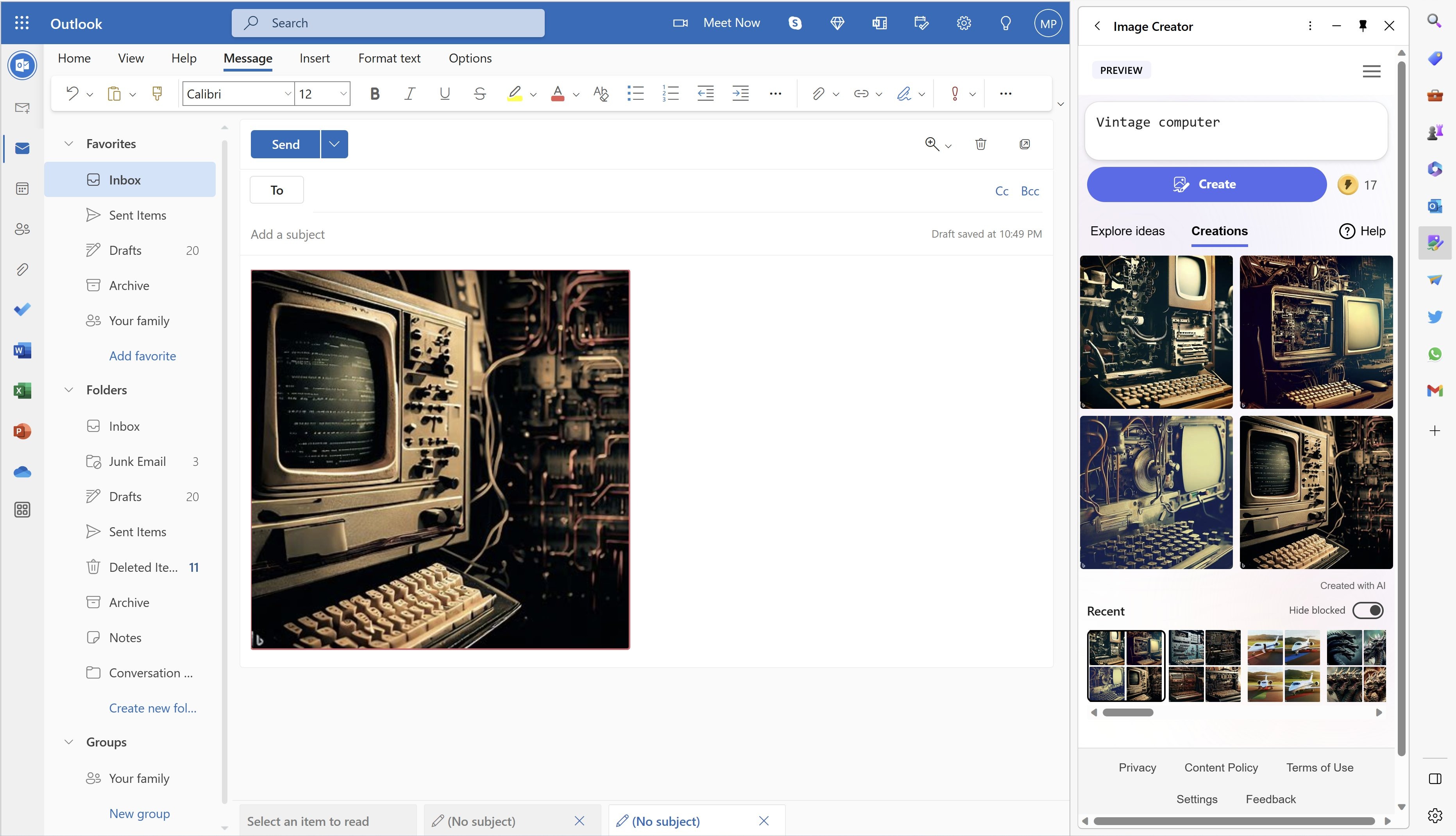Viewport: 1456px width, 836px height.
Task: Click the Bold formatting icon
Action: 374,93
